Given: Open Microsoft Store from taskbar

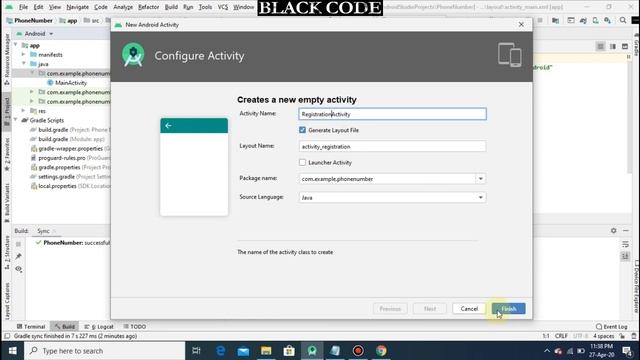Looking at the screenshot, I should point(289,351).
